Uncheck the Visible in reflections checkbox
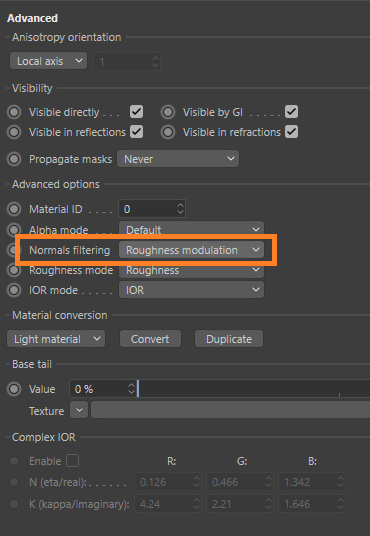The height and width of the screenshot is (536, 370). point(136,132)
